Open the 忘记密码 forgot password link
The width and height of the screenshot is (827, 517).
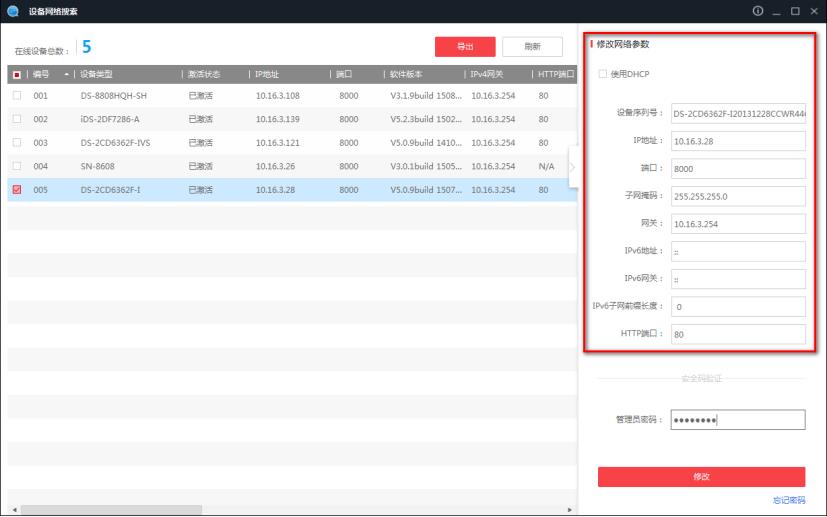[788, 500]
